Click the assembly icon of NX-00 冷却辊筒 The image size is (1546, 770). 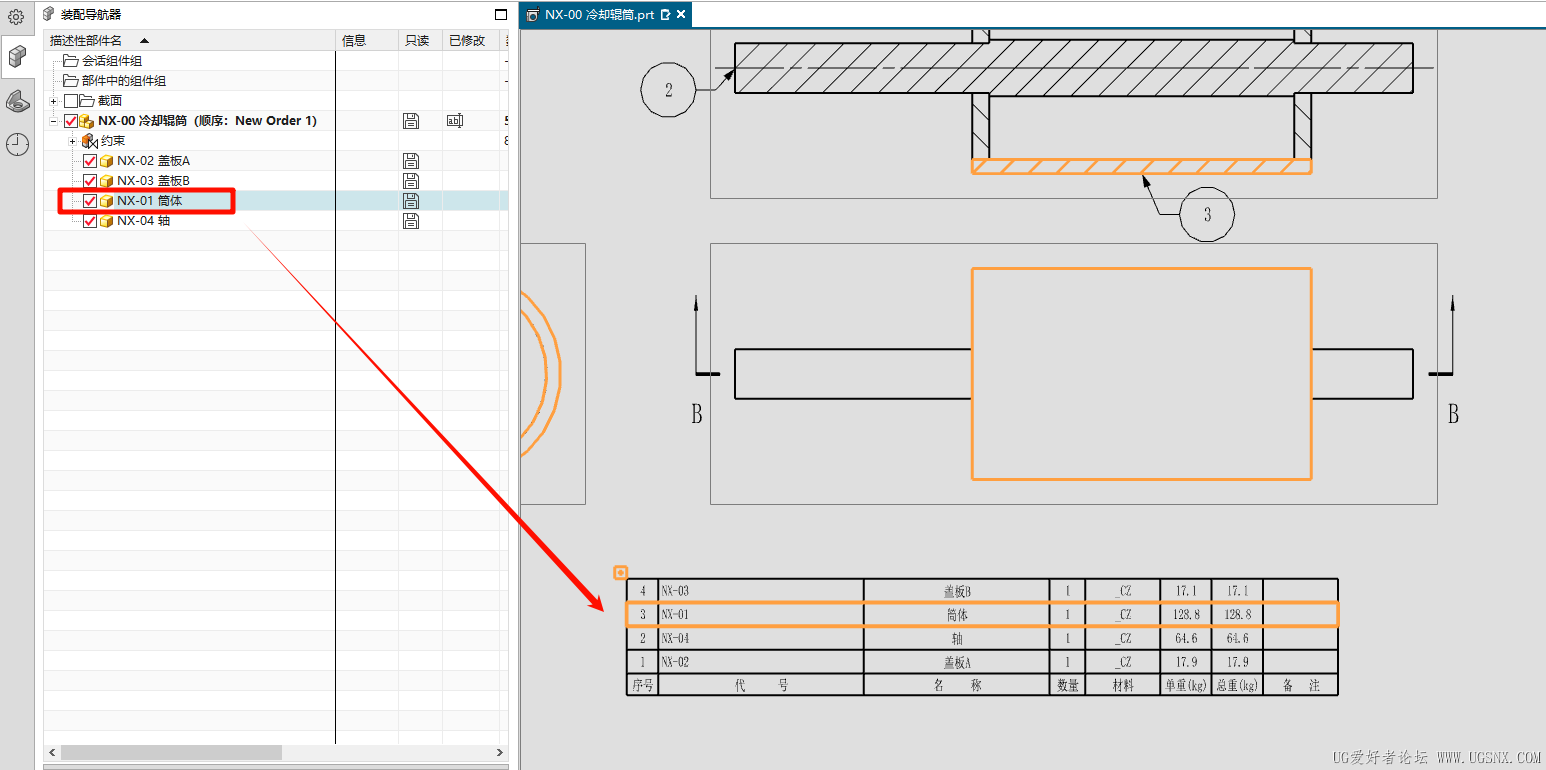(x=87, y=121)
